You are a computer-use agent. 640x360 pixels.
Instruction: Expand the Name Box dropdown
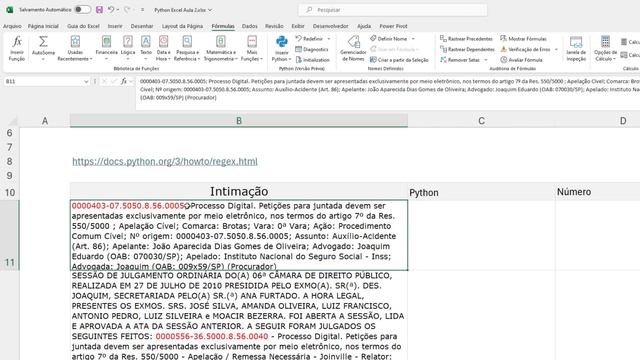(86, 82)
